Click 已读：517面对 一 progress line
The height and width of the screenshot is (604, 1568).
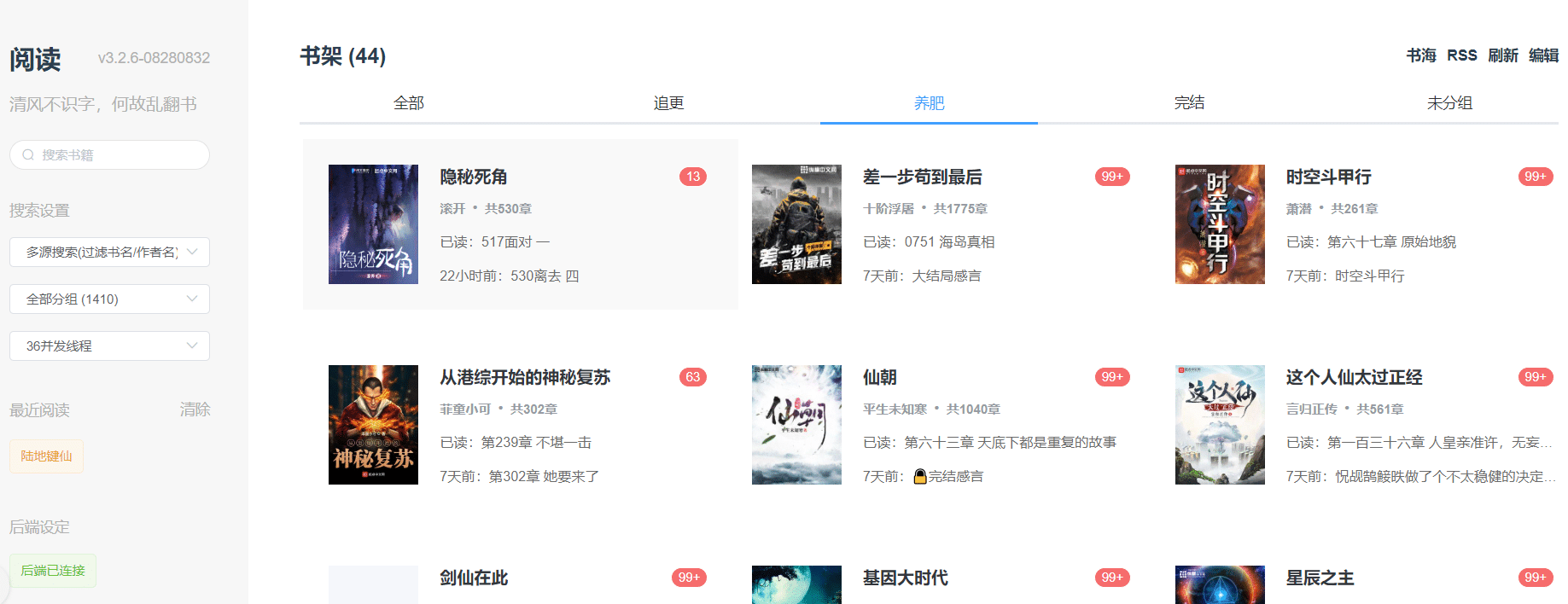coord(495,242)
